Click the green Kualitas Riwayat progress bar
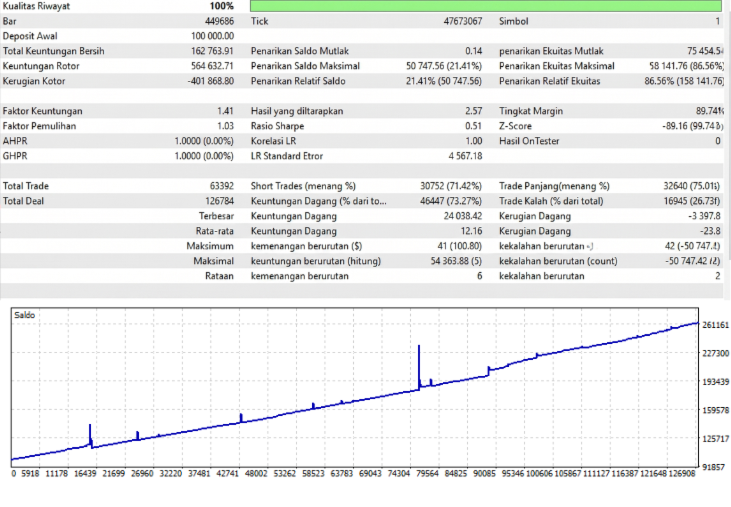This screenshot has width=731, height=507. pyautogui.click(x=484, y=6)
